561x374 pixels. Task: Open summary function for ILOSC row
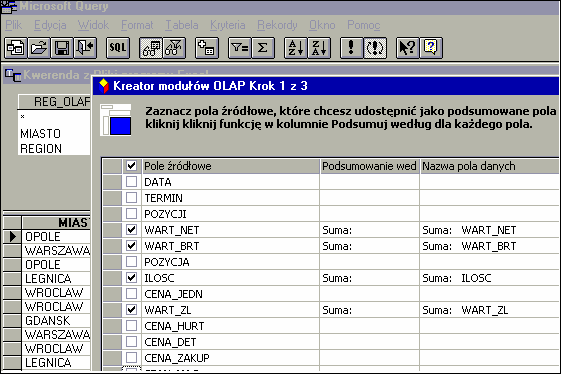pyautogui.click(x=370, y=278)
